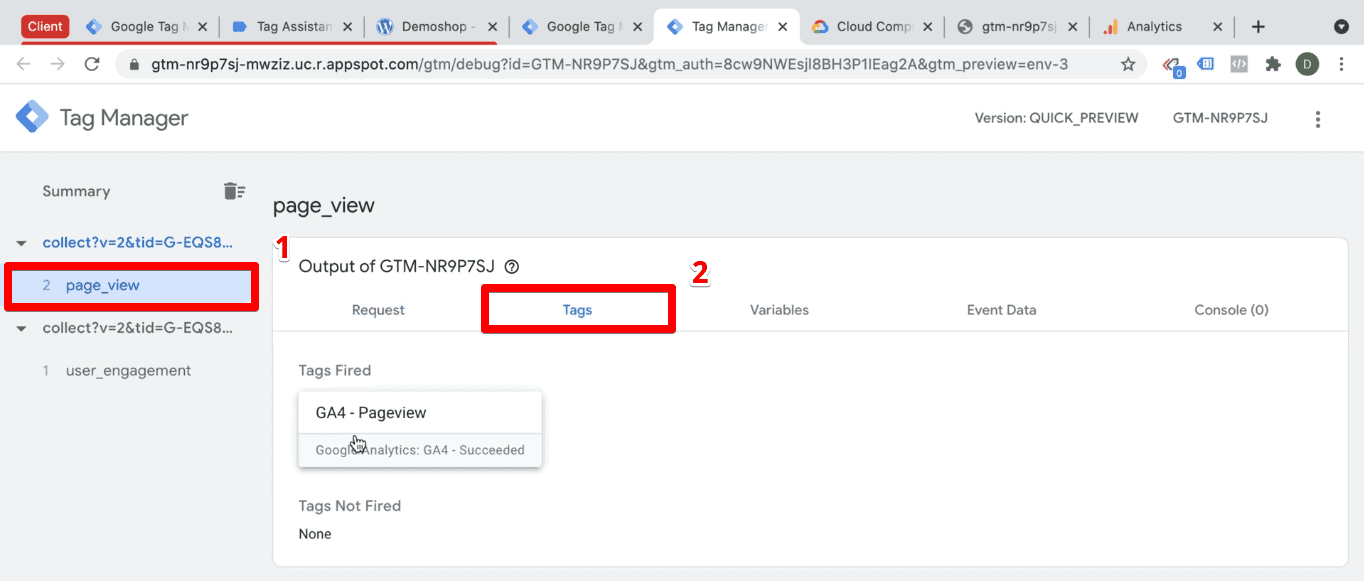1364x581 pixels.
Task: Click the user_engagement summary entry
Action: 130,370
